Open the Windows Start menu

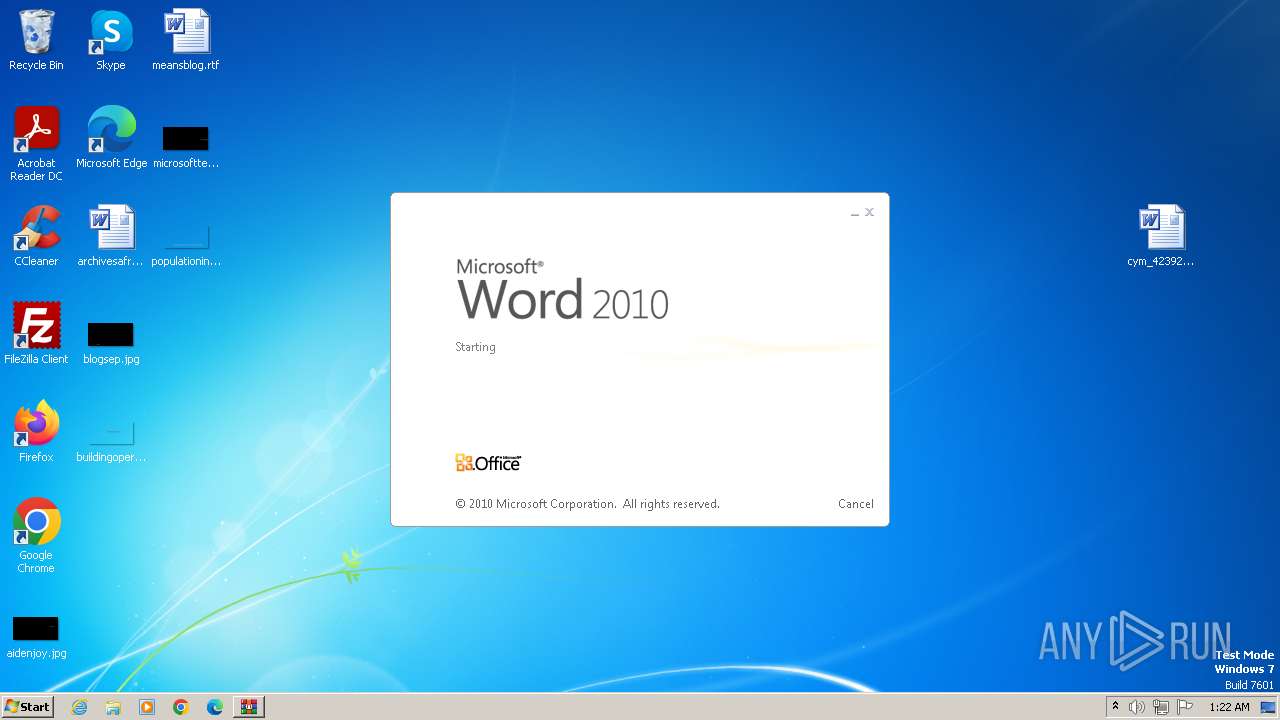pyautogui.click(x=27, y=707)
